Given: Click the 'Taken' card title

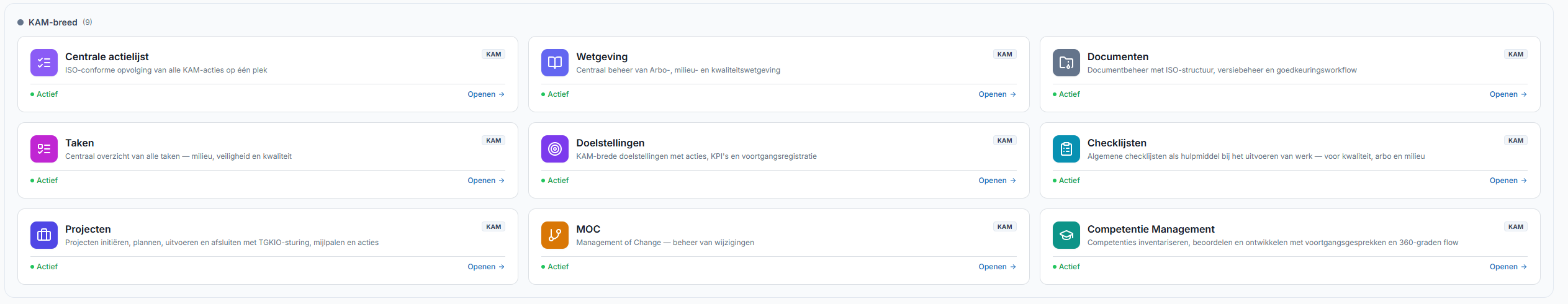Looking at the screenshot, I should 79,143.
